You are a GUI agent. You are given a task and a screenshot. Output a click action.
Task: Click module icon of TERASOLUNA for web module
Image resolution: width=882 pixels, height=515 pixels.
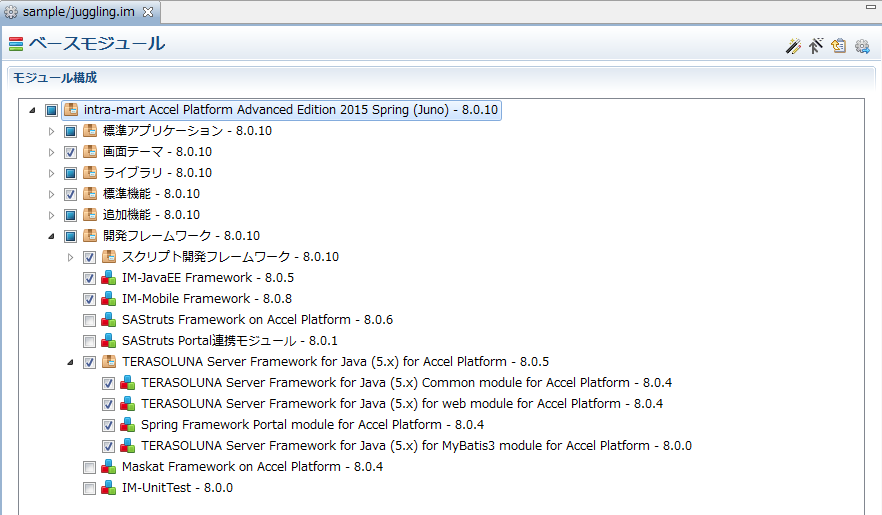[128, 404]
